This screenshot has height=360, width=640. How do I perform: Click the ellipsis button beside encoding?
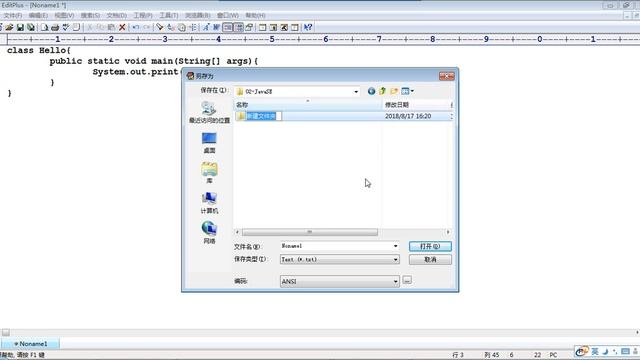pos(407,280)
